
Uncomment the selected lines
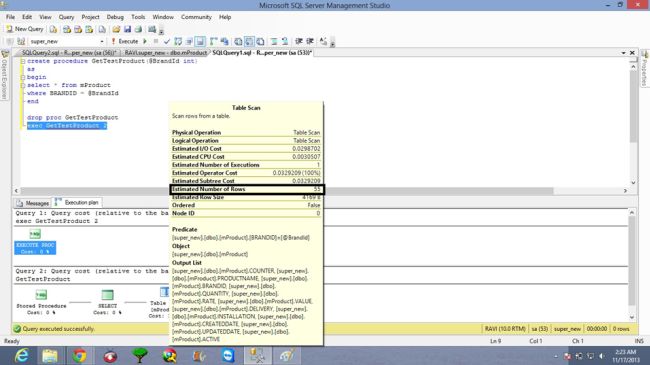[x=285, y=41]
